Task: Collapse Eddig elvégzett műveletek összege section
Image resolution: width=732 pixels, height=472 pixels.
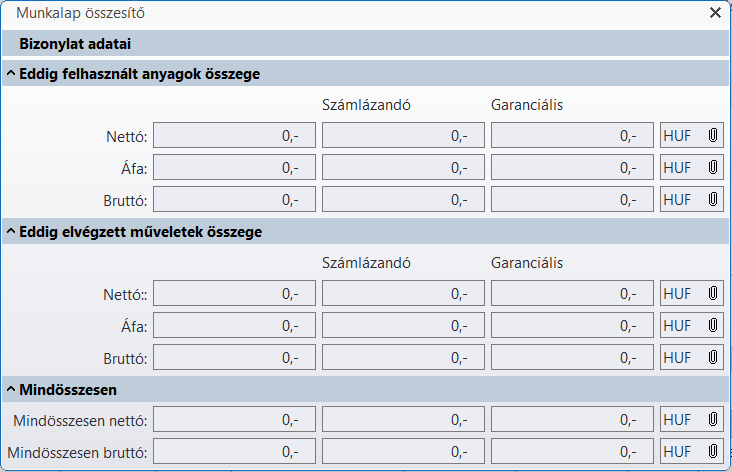Action: (10, 232)
